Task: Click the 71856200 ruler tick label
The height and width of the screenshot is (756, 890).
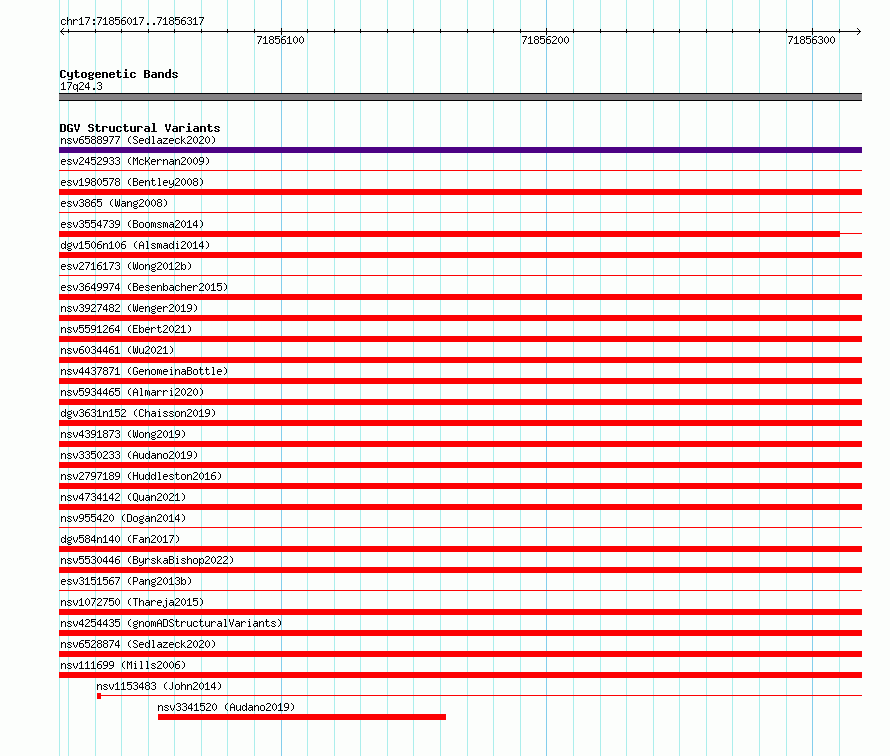Action: click(545, 40)
